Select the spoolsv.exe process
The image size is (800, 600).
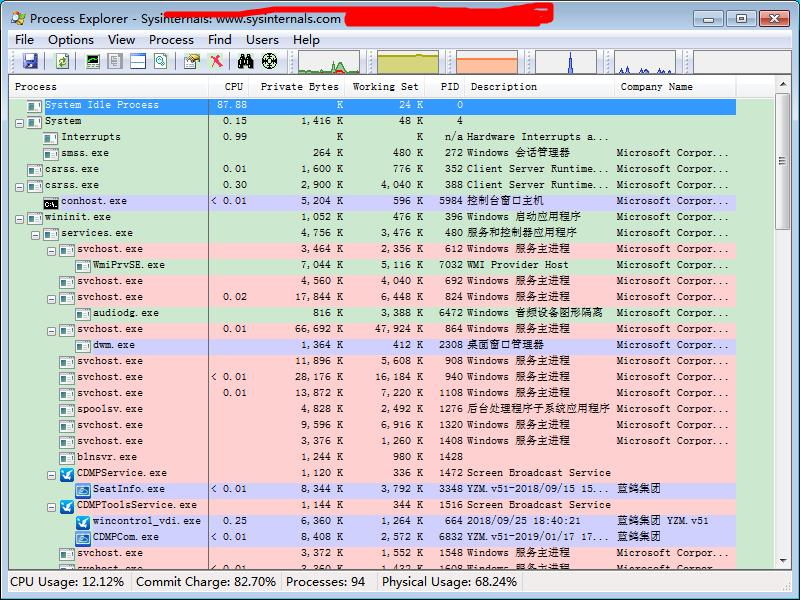372,409
